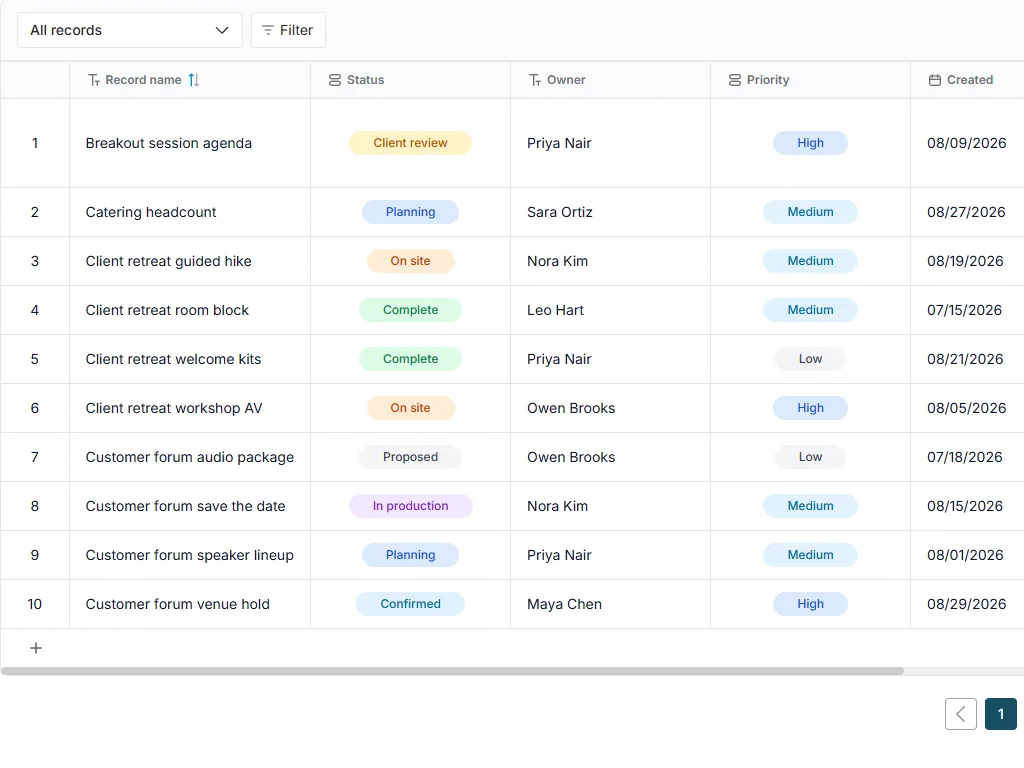Open Customer forum save the date record

tap(185, 506)
